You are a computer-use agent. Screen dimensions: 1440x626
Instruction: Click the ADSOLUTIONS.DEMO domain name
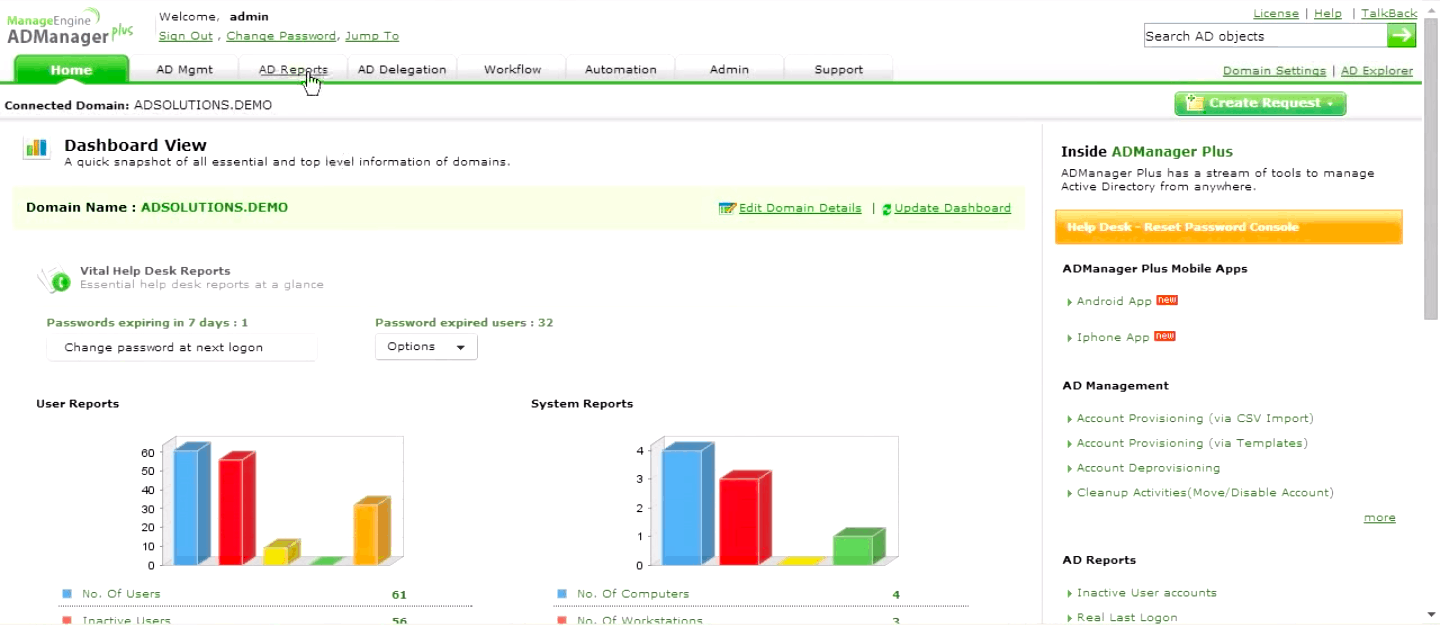click(x=214, y=208)
